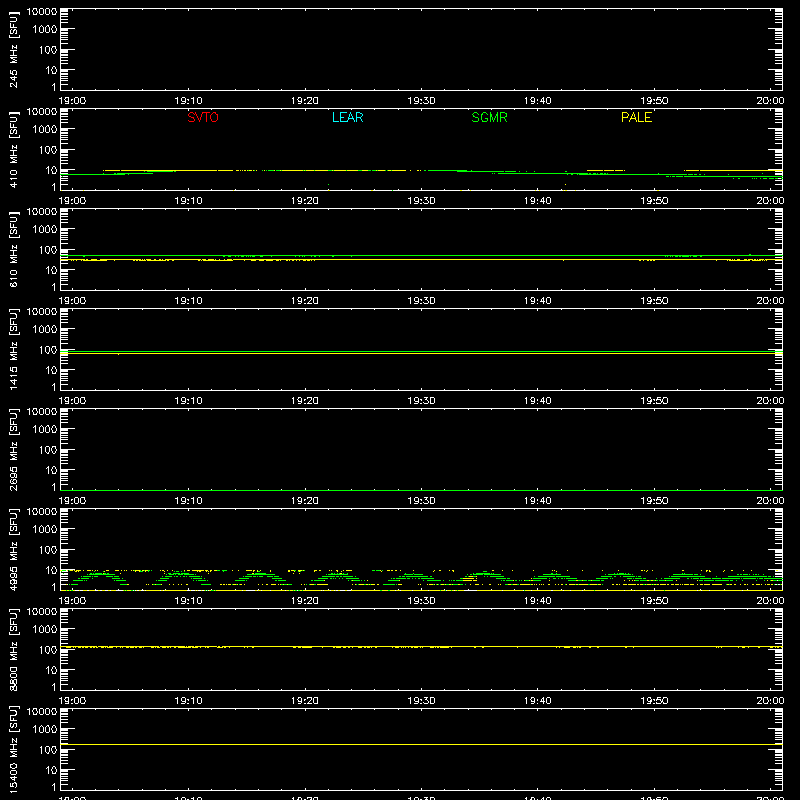
Task: Select the 2695 MHz [SFU] axis title
Action: tap(13, 449)
